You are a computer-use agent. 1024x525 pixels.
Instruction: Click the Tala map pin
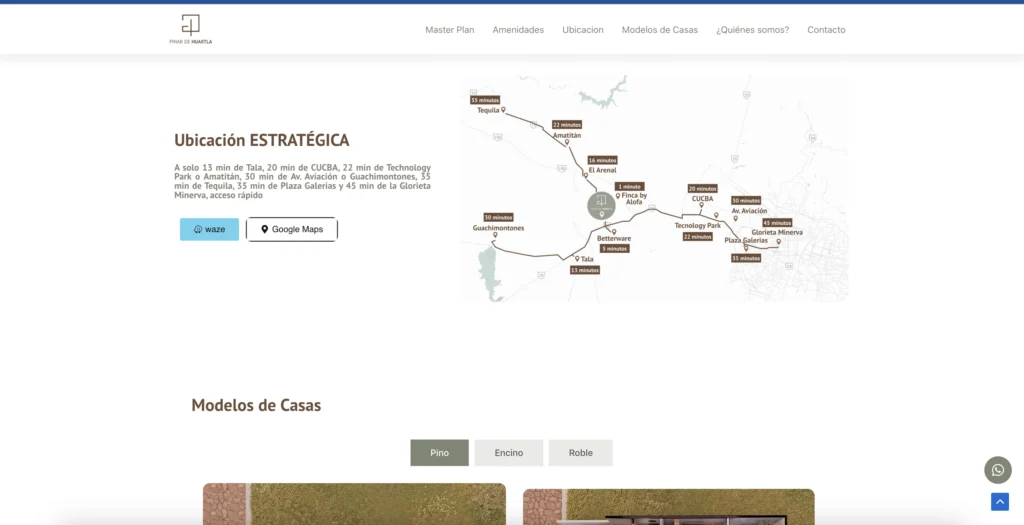coord(577,259)
